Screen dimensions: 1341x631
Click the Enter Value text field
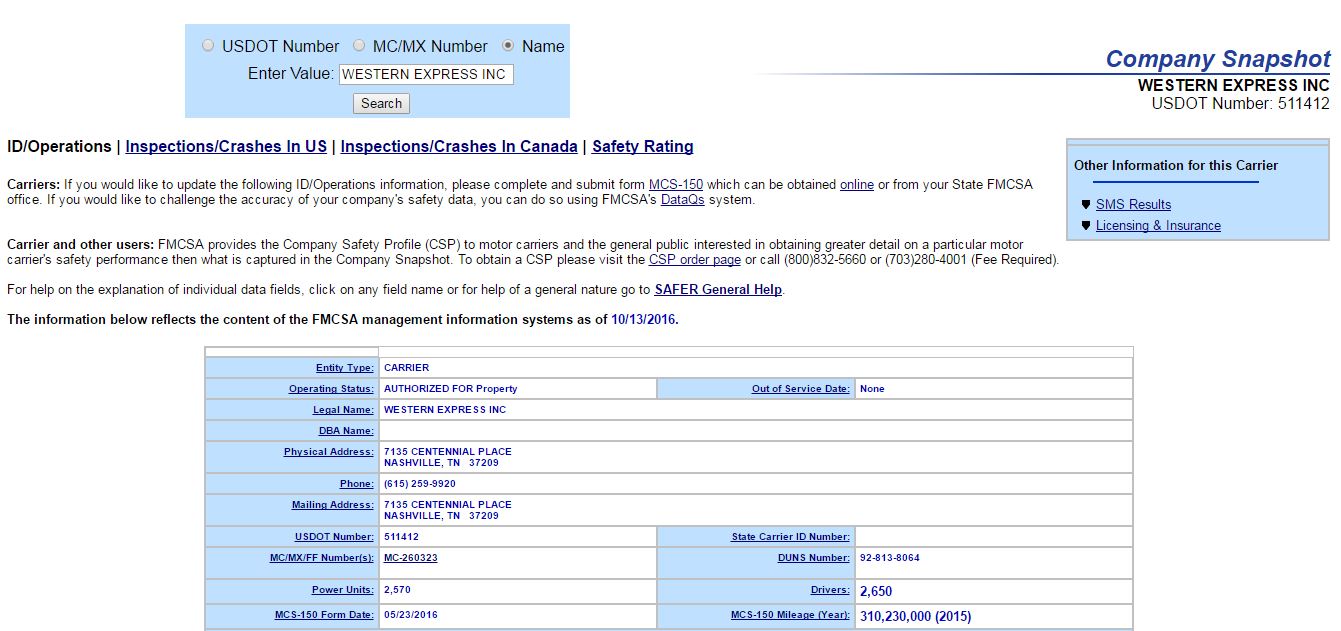point(426,74)
